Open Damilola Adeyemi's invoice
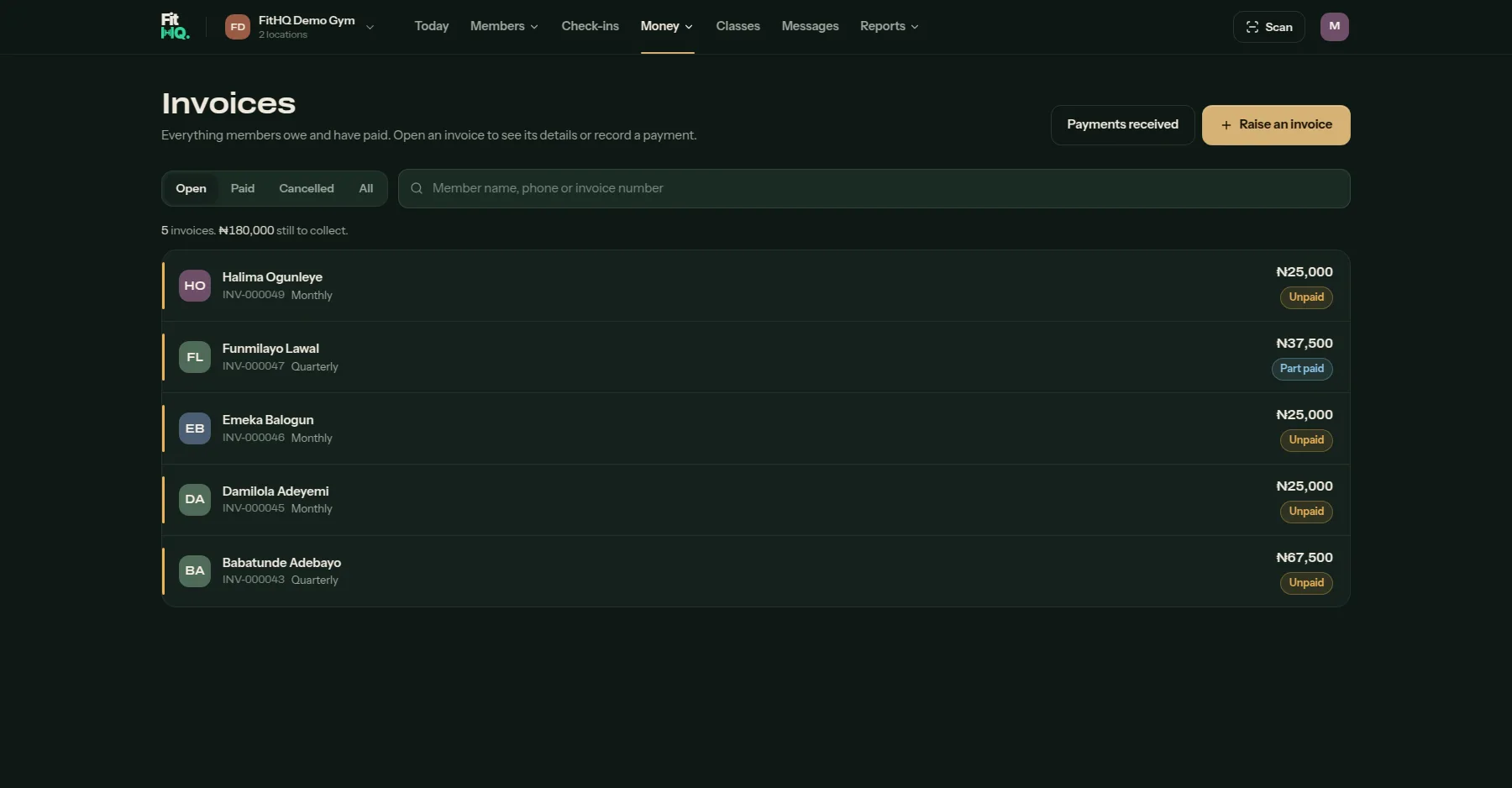The width and height of the screenshot is (1512, 788). (x=756, y=500)
